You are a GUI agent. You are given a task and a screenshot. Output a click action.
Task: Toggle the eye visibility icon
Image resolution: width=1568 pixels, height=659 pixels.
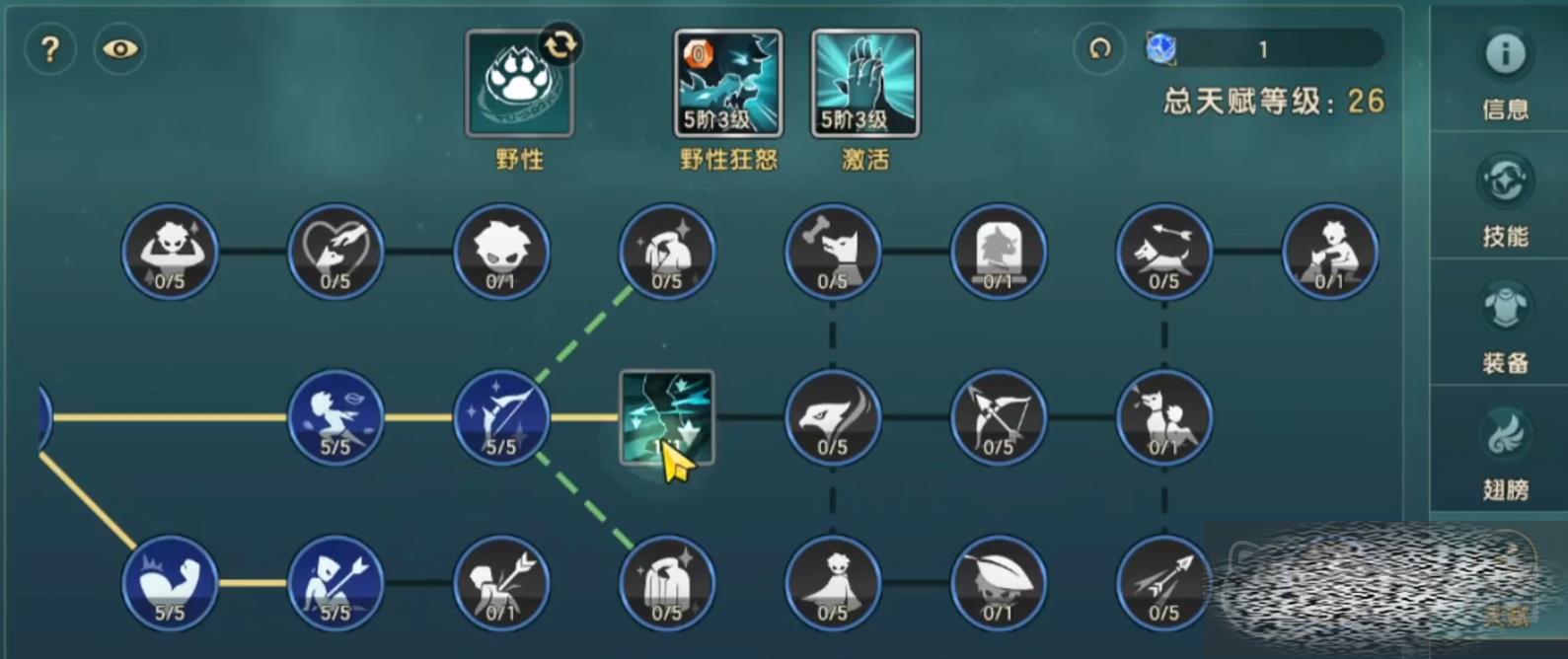(120, 48)
